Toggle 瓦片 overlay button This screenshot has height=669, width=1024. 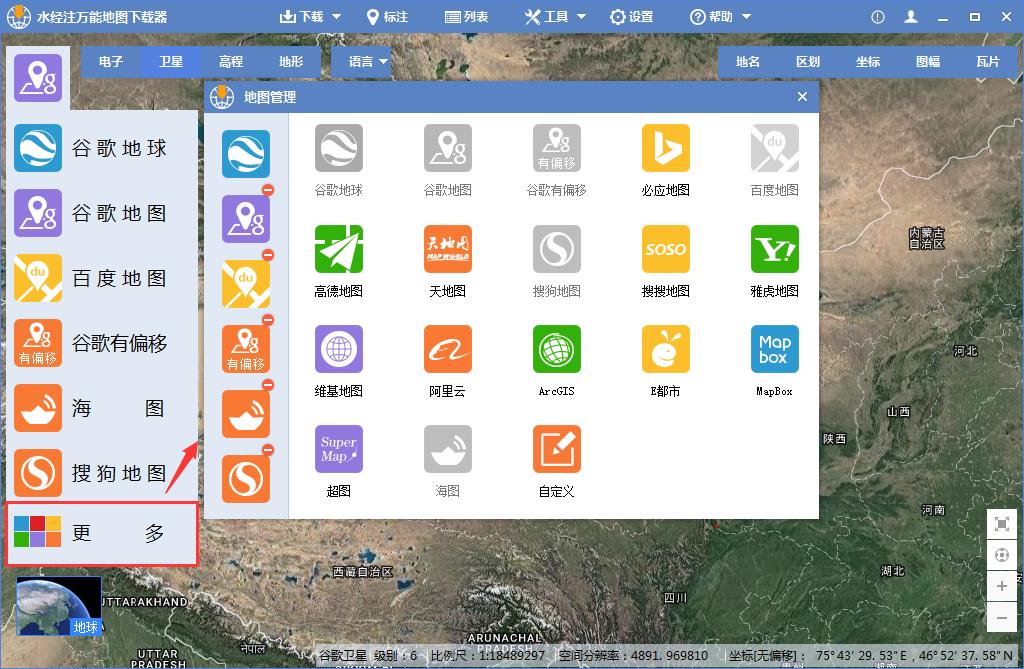coord(988,61)
